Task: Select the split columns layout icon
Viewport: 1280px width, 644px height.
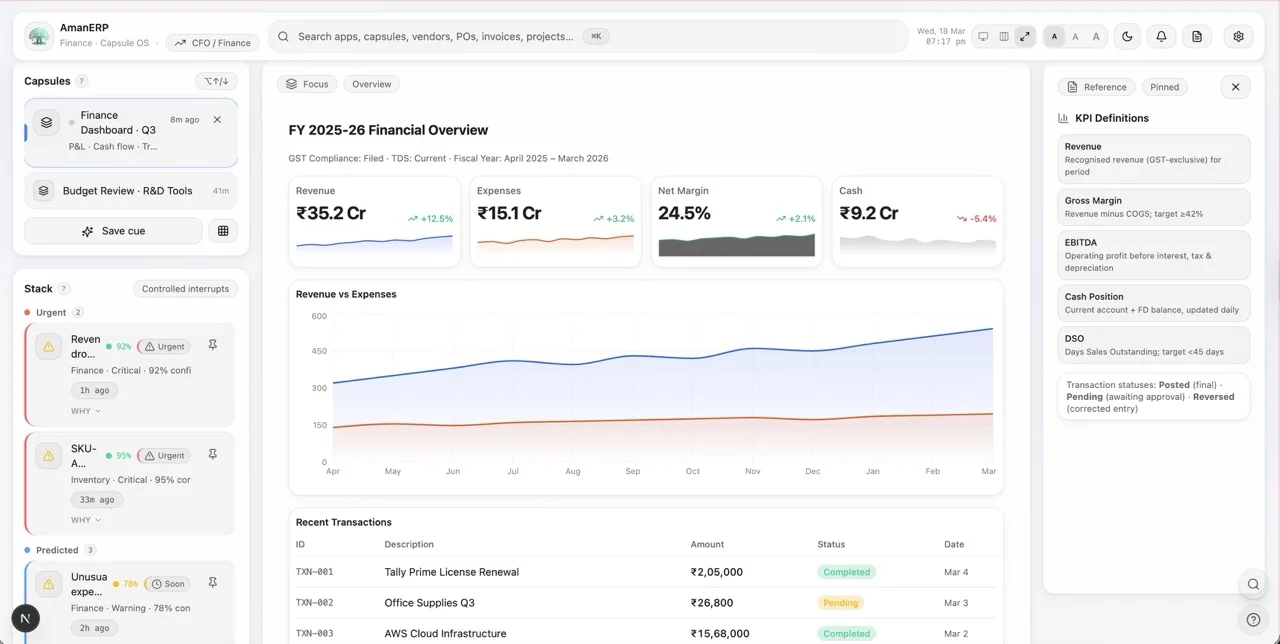Action: coord(1004,36)
